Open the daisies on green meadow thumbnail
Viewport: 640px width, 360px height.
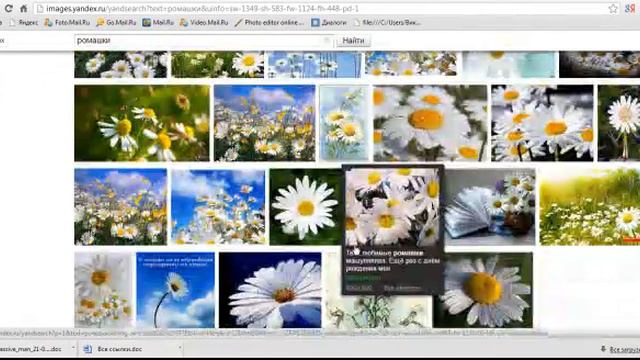142,123
